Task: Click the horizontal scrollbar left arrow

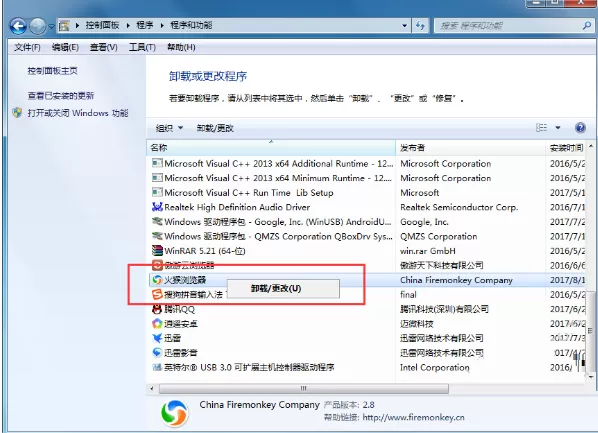Action: pos(152,388)
